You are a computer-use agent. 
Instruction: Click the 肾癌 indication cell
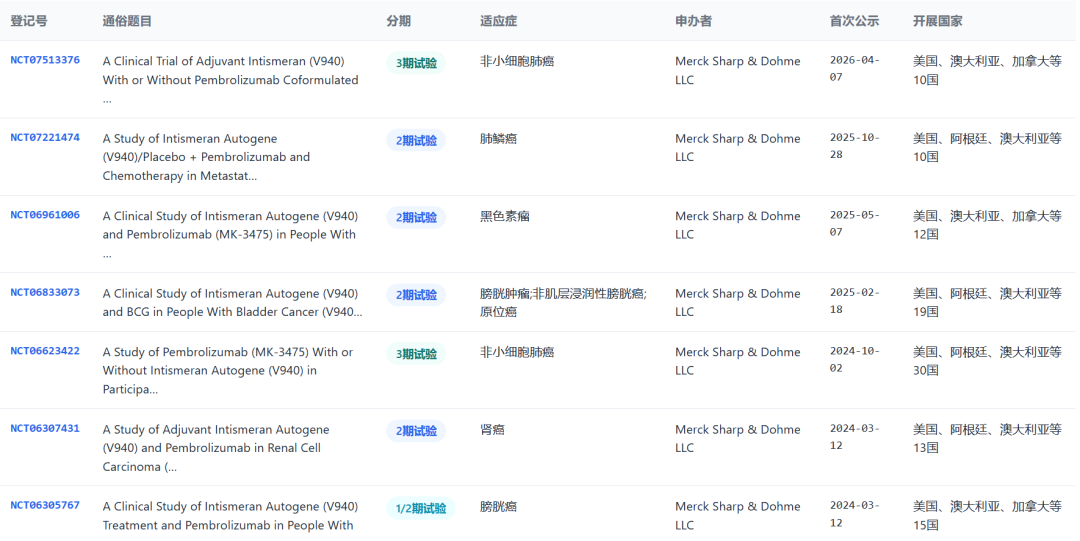point(492,429)
